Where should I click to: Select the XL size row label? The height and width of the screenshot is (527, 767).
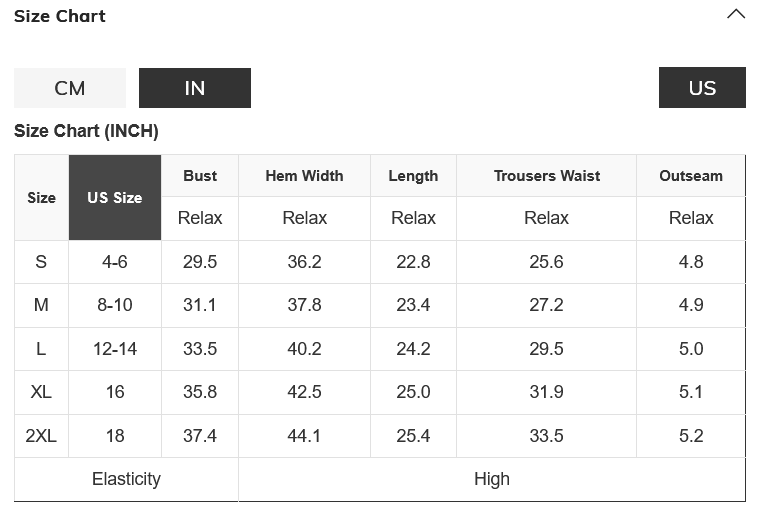point(41,392)
